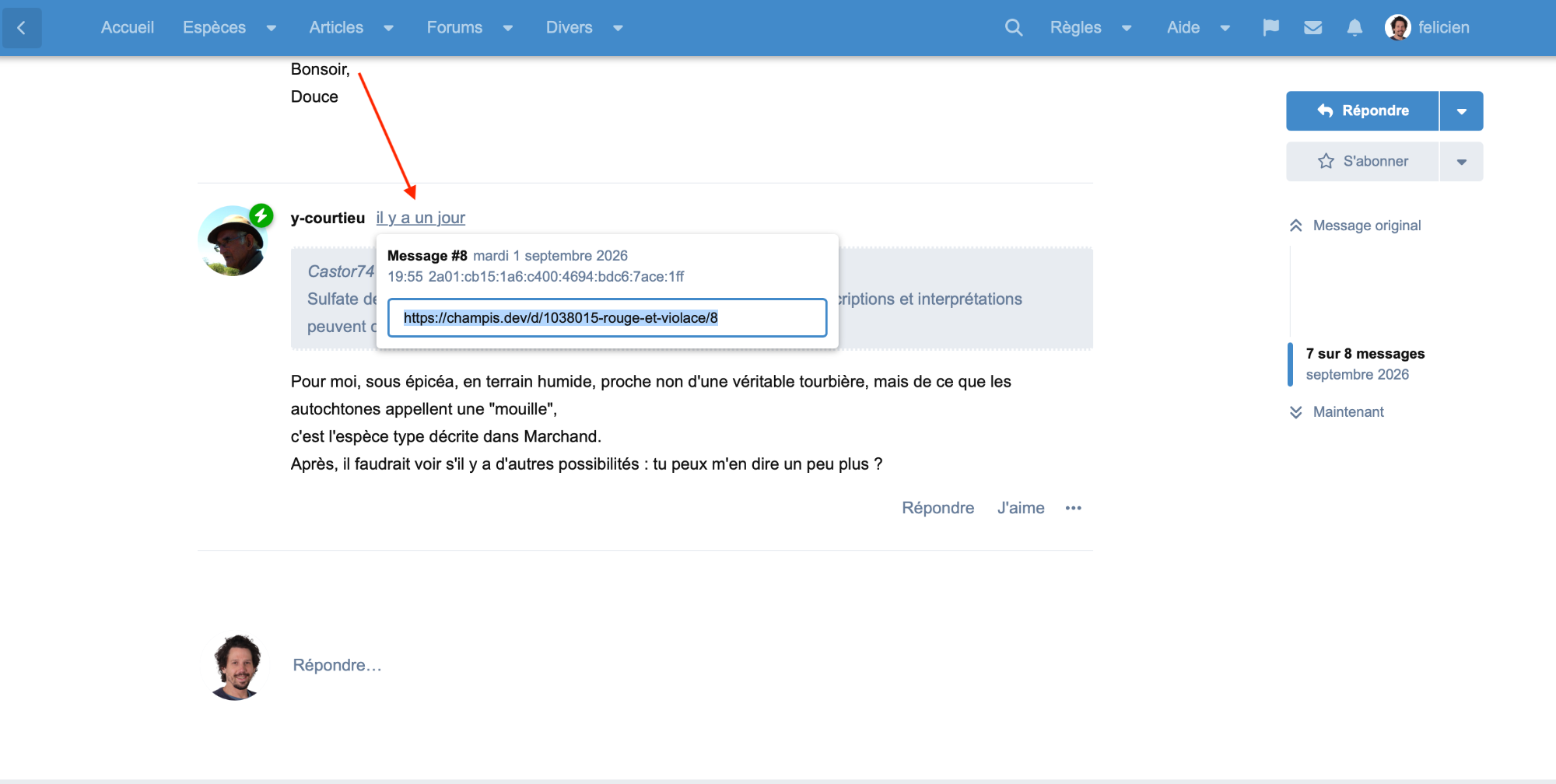This screenshot has height=784, width=1556.
Task: Click the blue Répondre button
Action: click(1362, 111)
